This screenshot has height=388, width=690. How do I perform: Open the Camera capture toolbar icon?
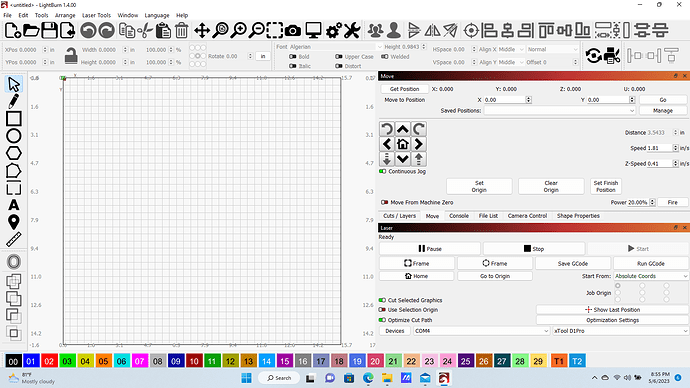coord(293,30)
